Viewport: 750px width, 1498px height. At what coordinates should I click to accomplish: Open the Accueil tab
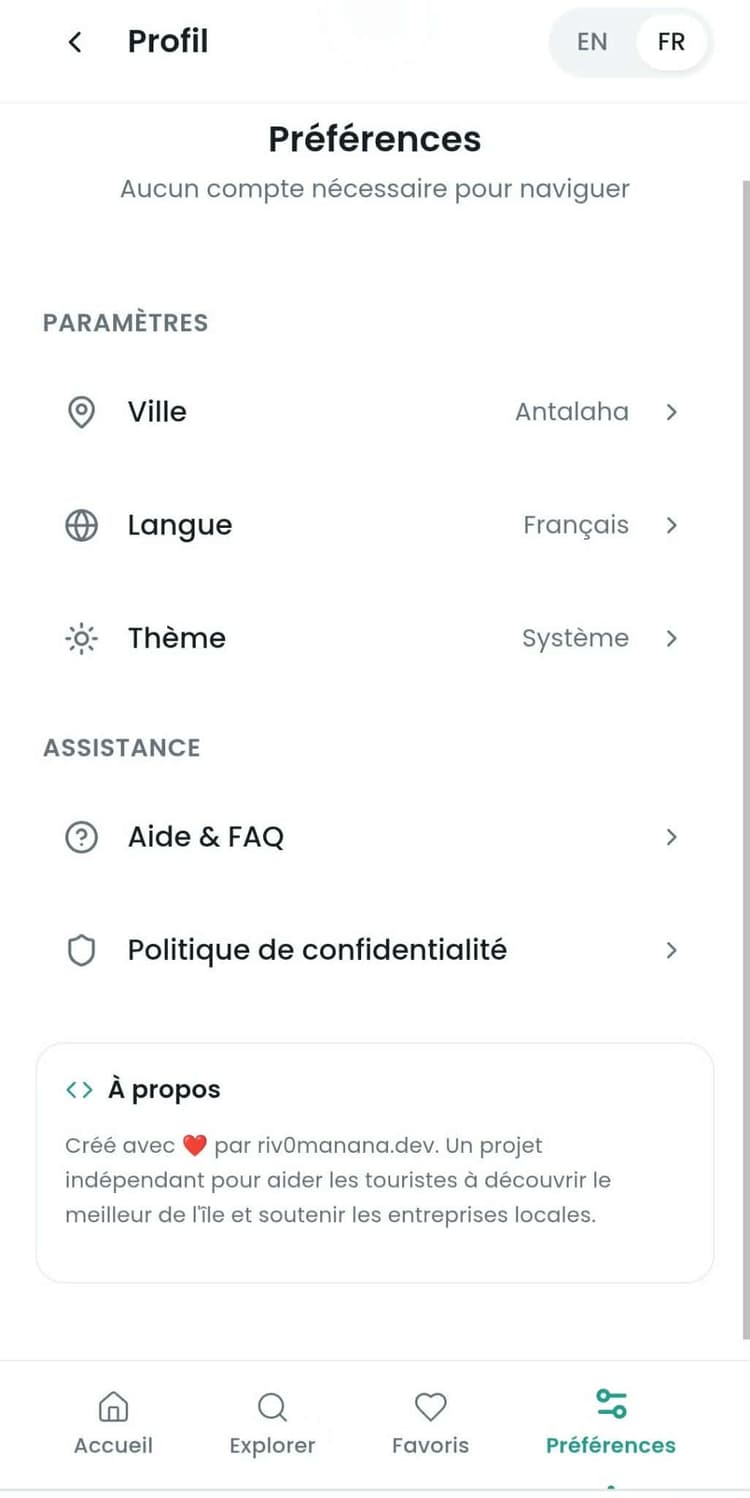click(x=113, y=1424)
